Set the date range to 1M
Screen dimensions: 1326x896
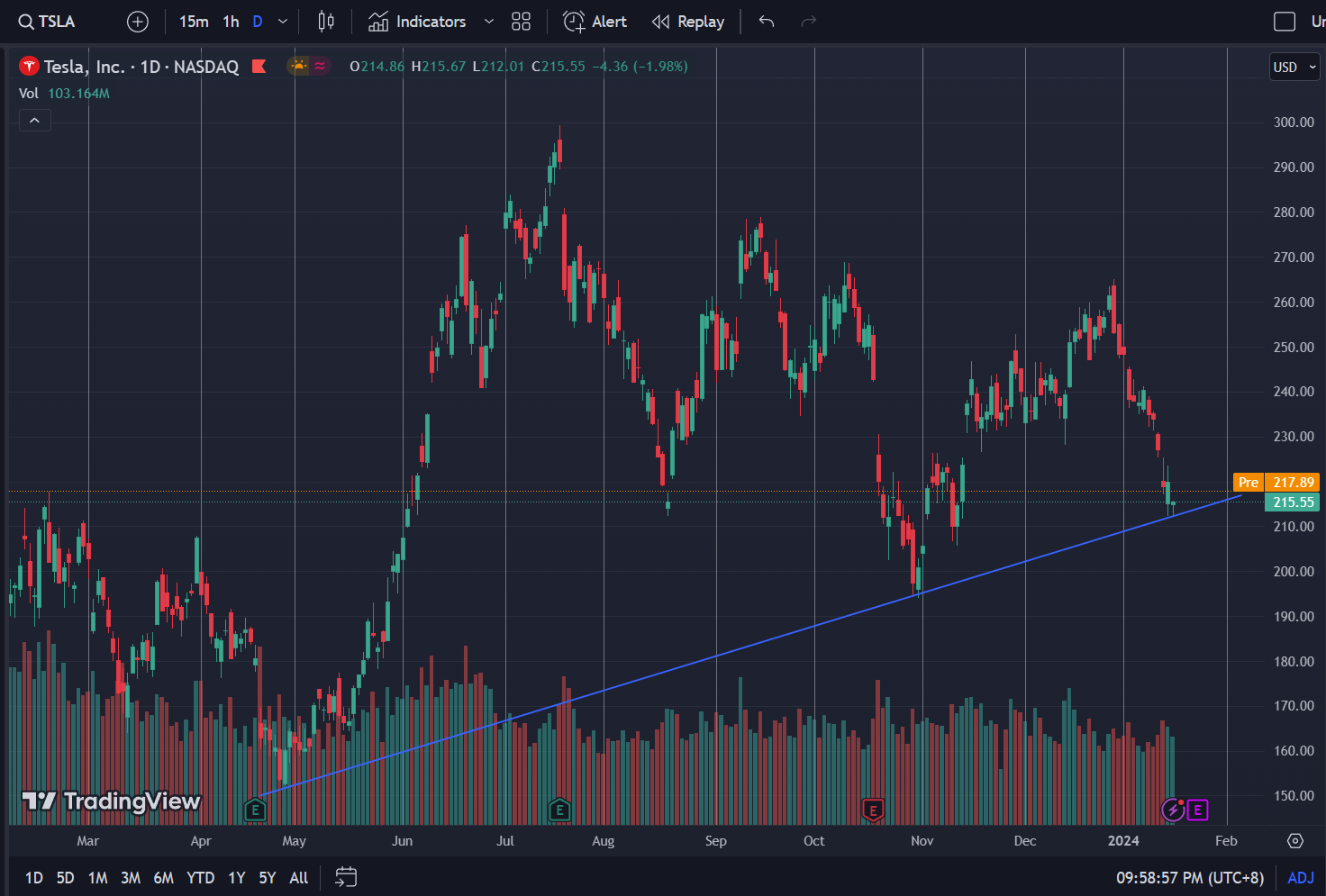98,878
